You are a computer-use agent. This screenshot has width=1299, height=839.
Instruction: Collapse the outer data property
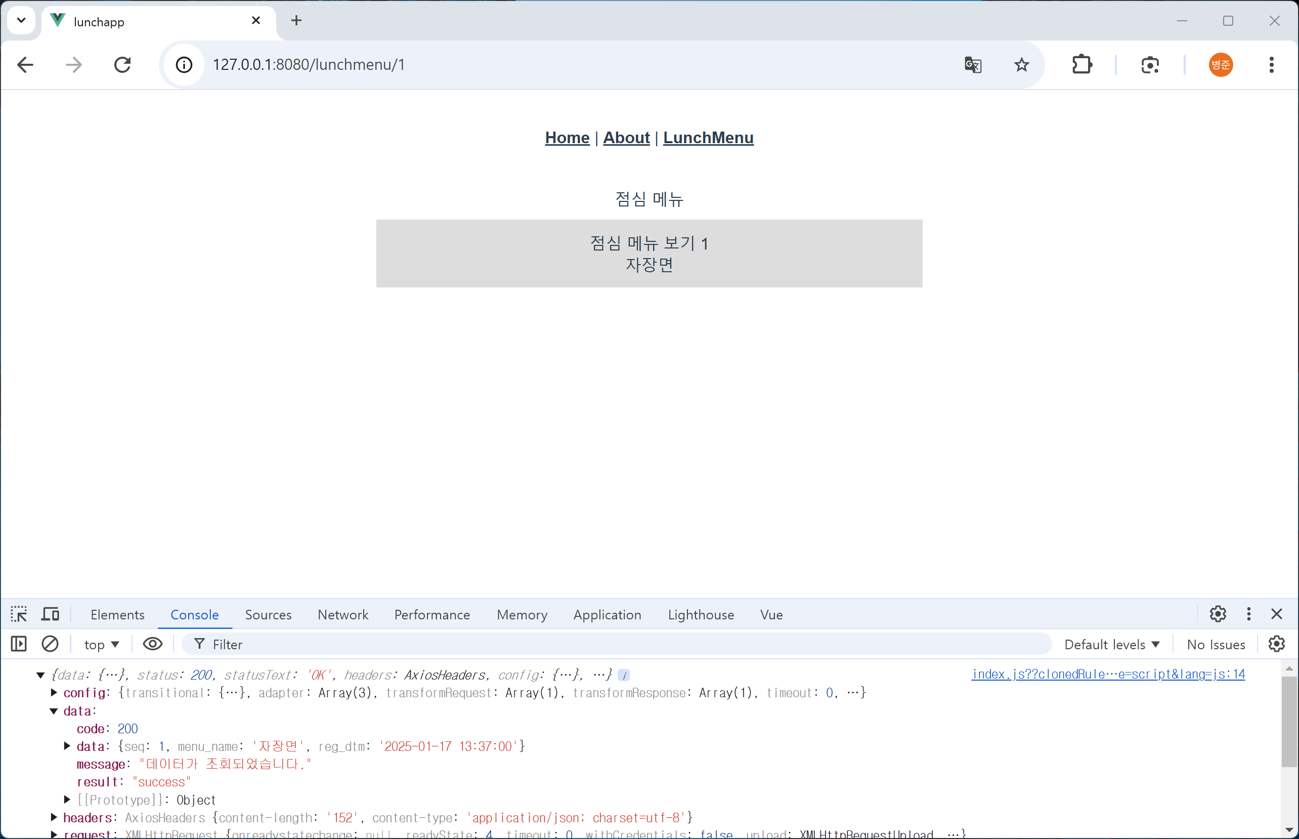[x=54, y=711]
